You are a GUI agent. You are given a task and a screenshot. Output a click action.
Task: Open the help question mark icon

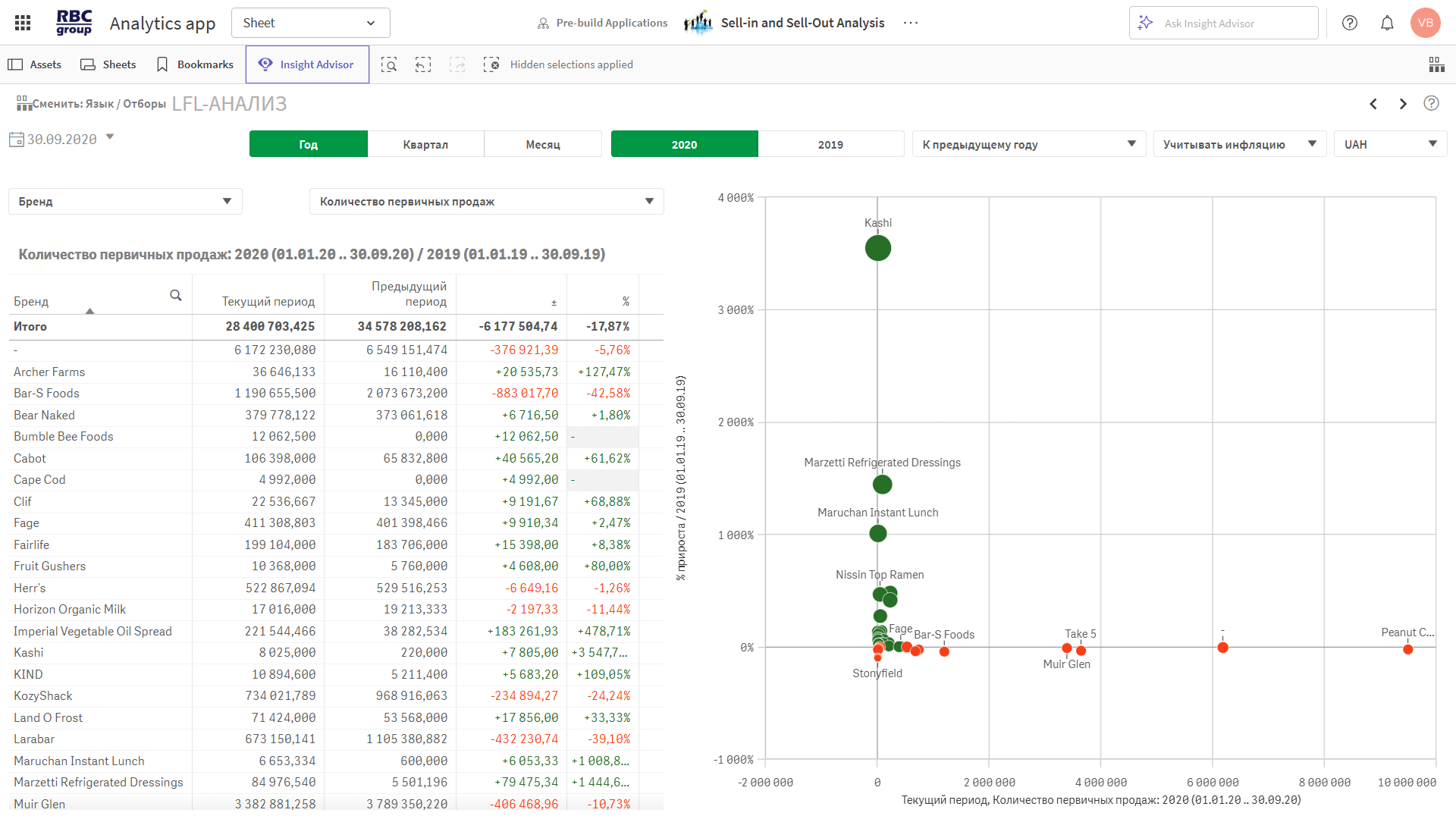1350,23
